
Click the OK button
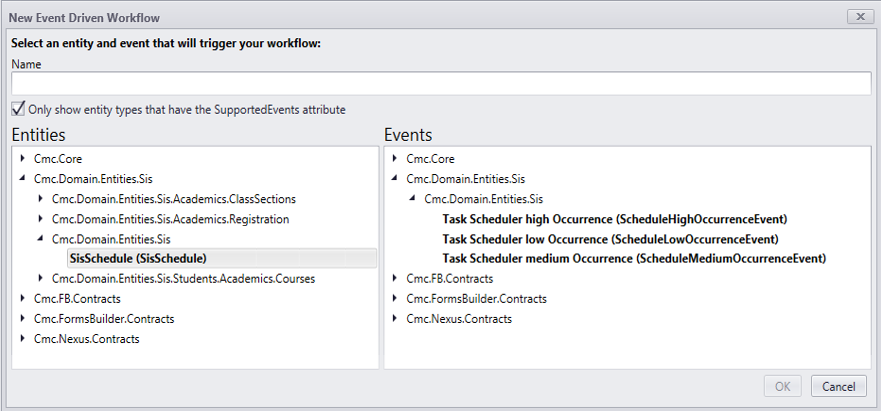tap(782, 386)
